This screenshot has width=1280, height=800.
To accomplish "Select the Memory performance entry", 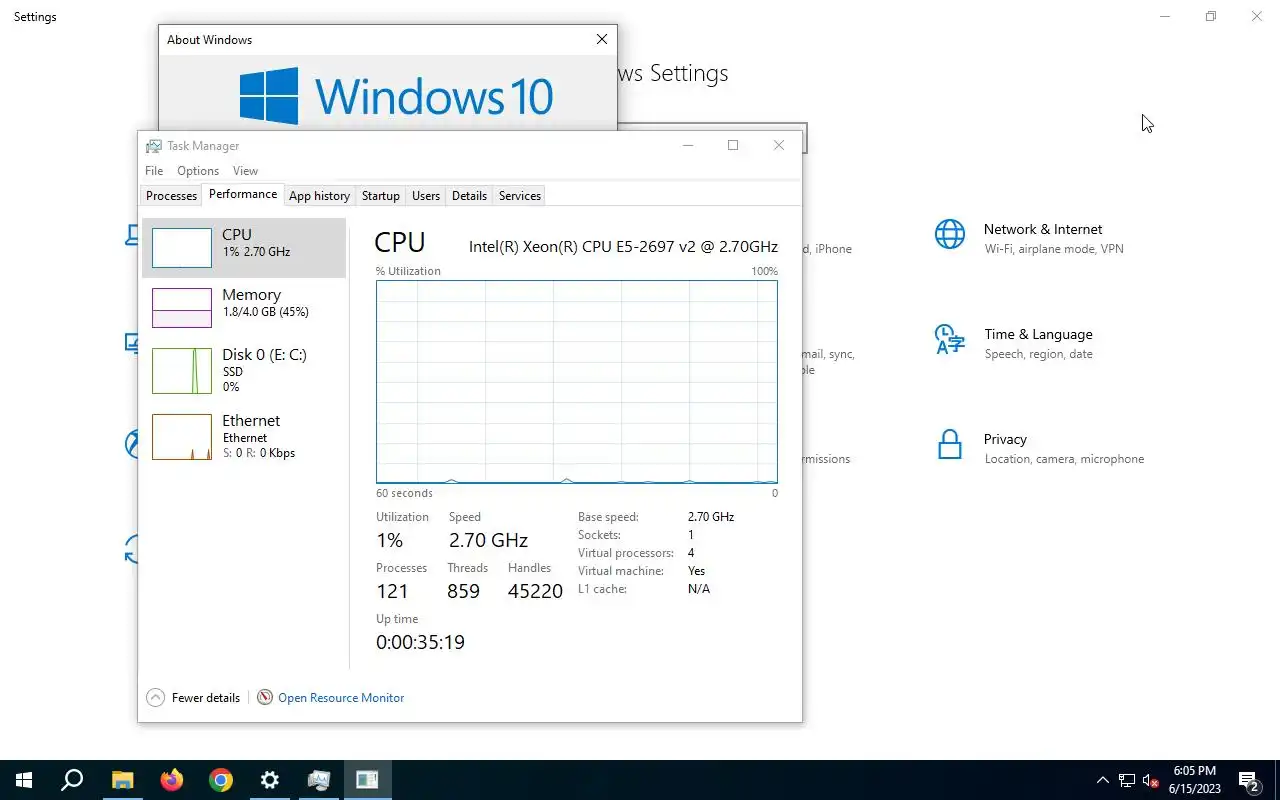I will click(x=244, y=307).
